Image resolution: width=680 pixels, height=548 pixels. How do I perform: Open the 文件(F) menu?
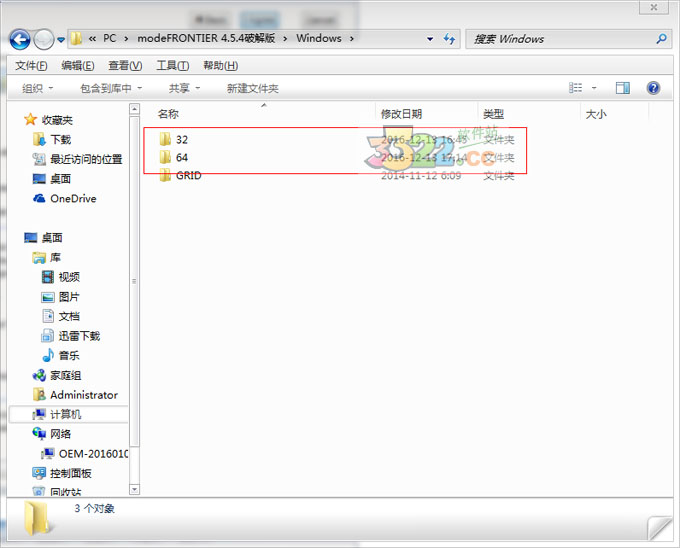[x=31, y=65]
